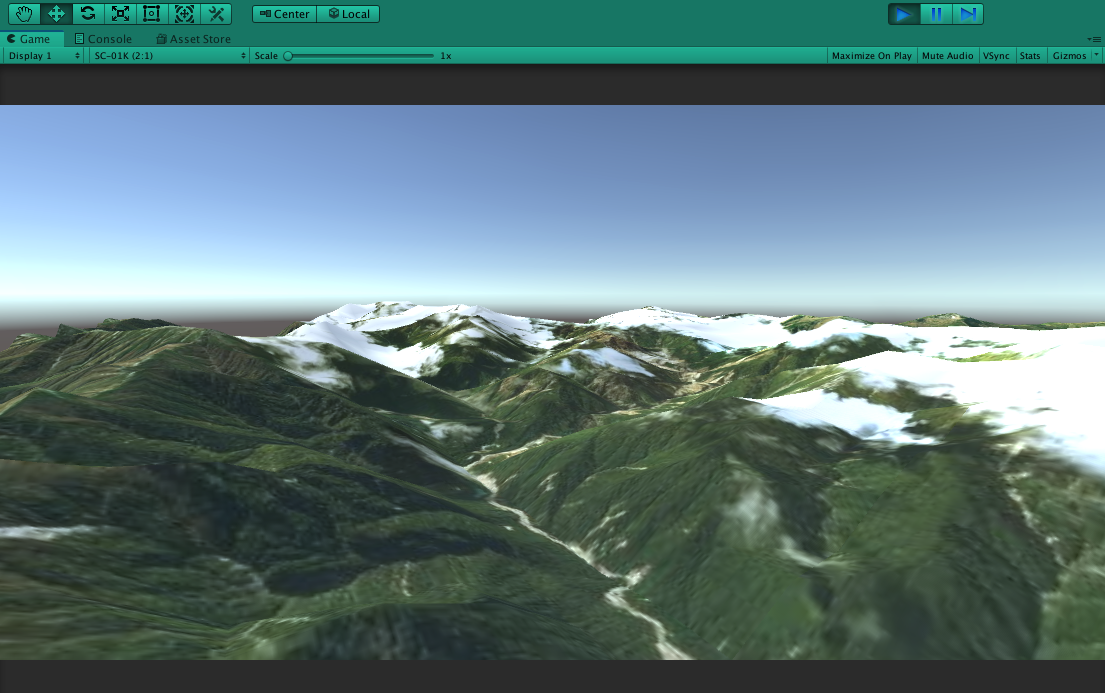Toggle VSync in the Game view
Screen dimensions: 1105x693
(x=996, y=56)
